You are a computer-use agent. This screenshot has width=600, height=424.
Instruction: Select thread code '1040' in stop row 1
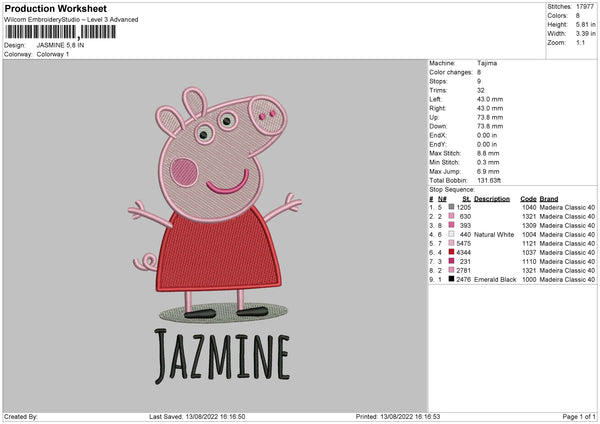click(529, 207)
